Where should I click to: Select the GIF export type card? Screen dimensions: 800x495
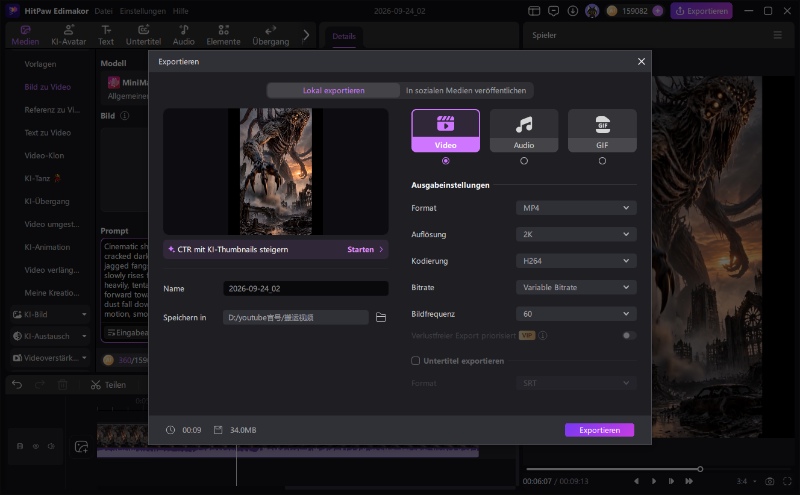[x=602, y=131]
